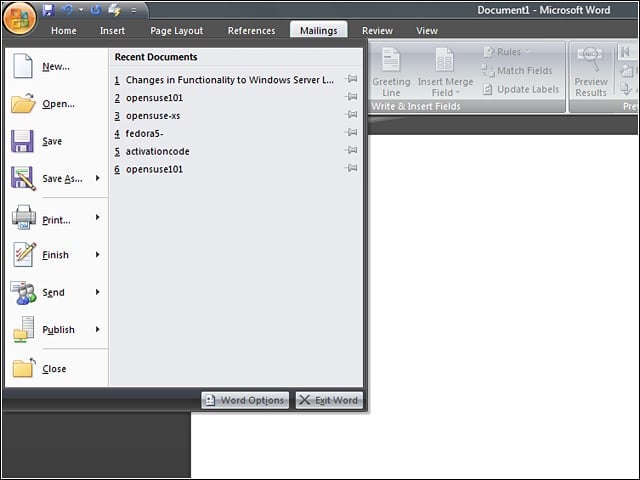This screenshot has height=480, width=640.
Task: Switch to the Home tab
Action: coord(64,31)
